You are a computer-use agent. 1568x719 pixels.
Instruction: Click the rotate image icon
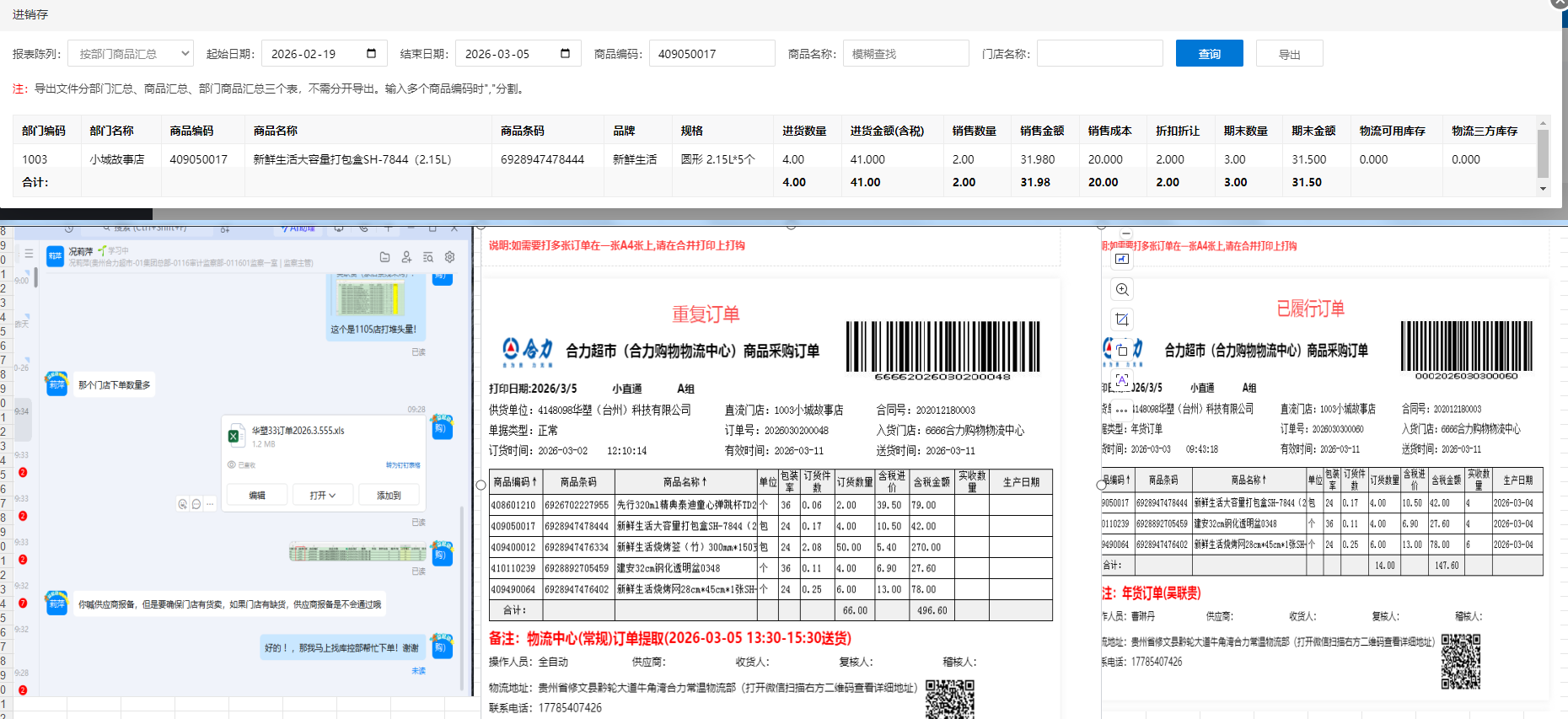1122,350
